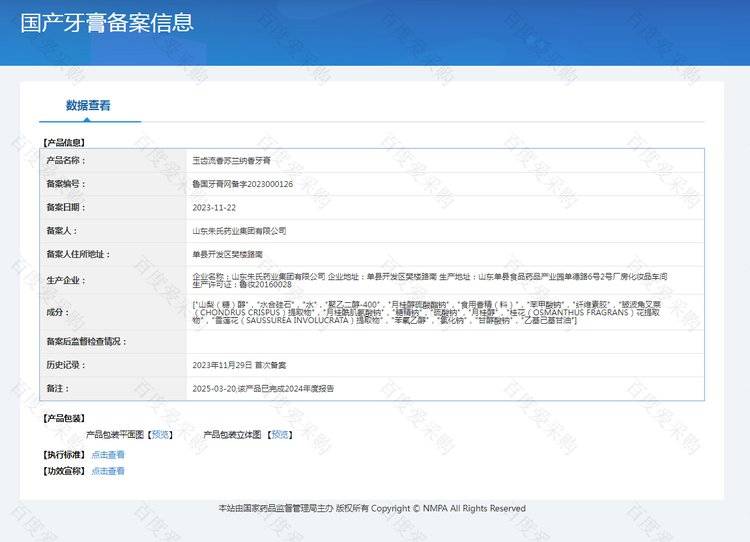Click the filing date 2023-11-22

(214, 207)
